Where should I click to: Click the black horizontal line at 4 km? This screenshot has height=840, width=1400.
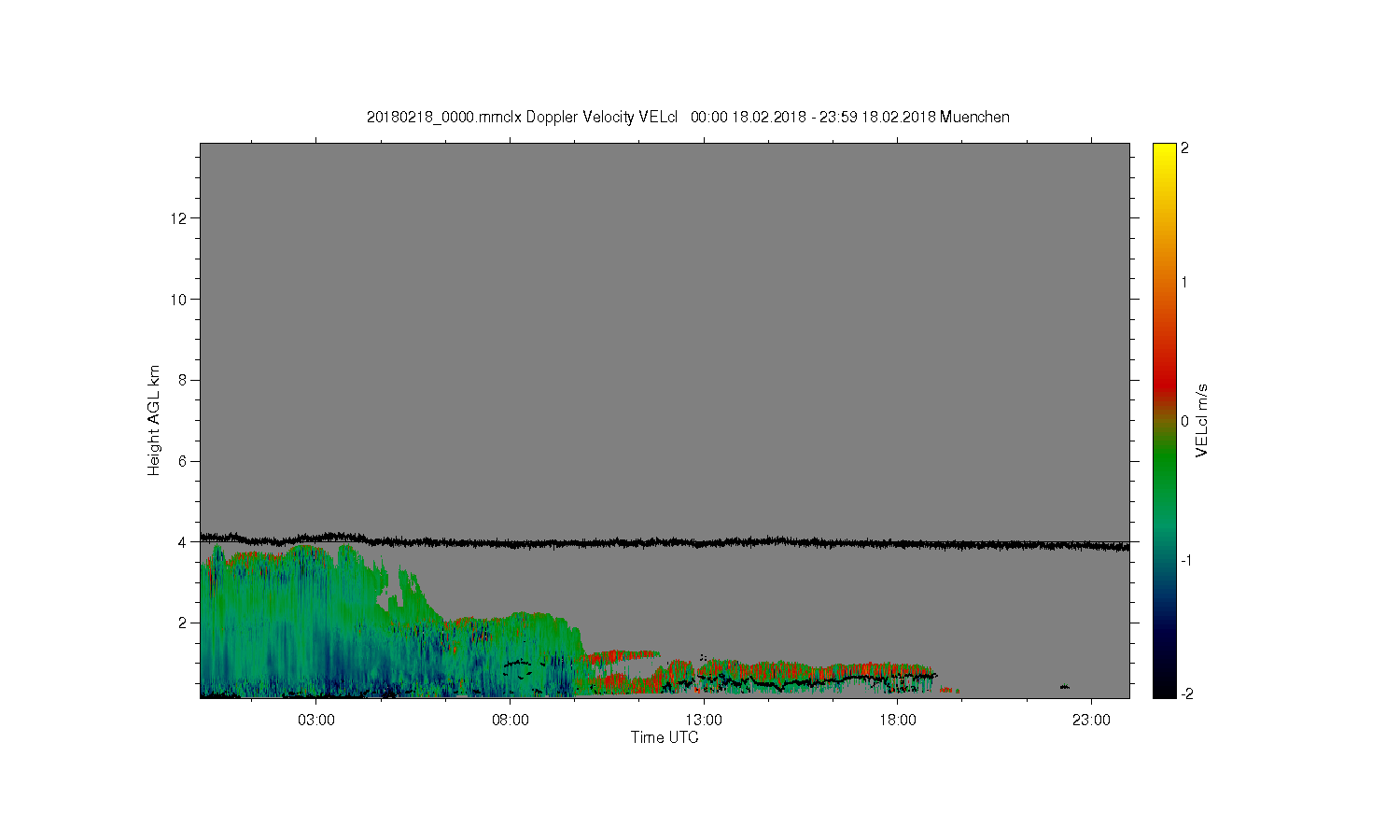point(665,540)
